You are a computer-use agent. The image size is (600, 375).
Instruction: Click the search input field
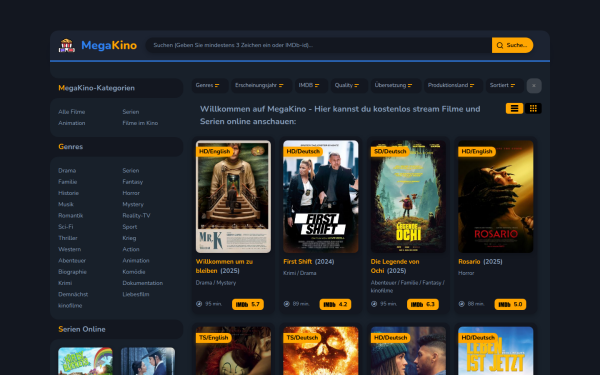[318, 45]
